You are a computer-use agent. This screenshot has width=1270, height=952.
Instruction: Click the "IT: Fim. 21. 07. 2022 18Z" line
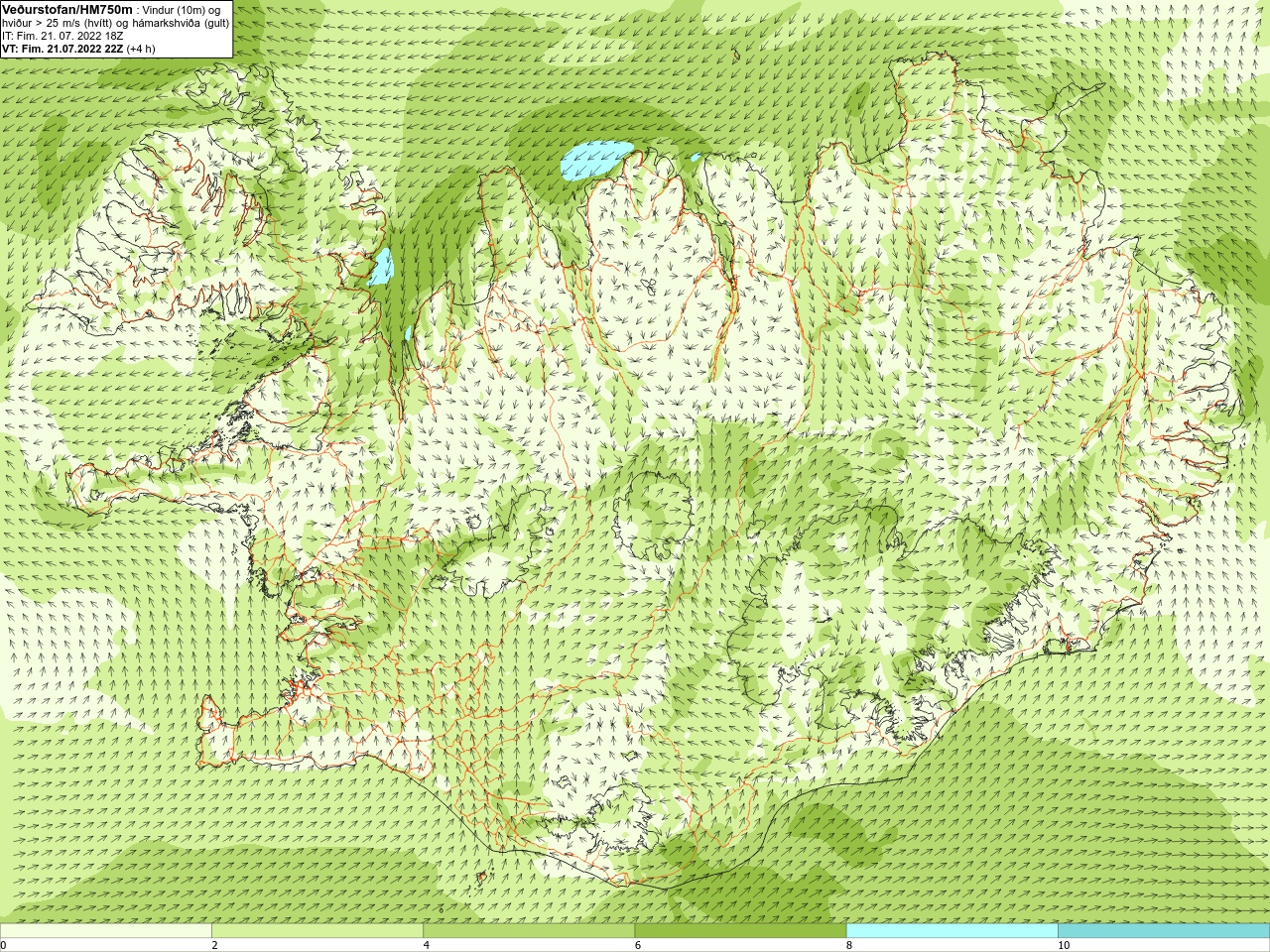click(63, 36)
